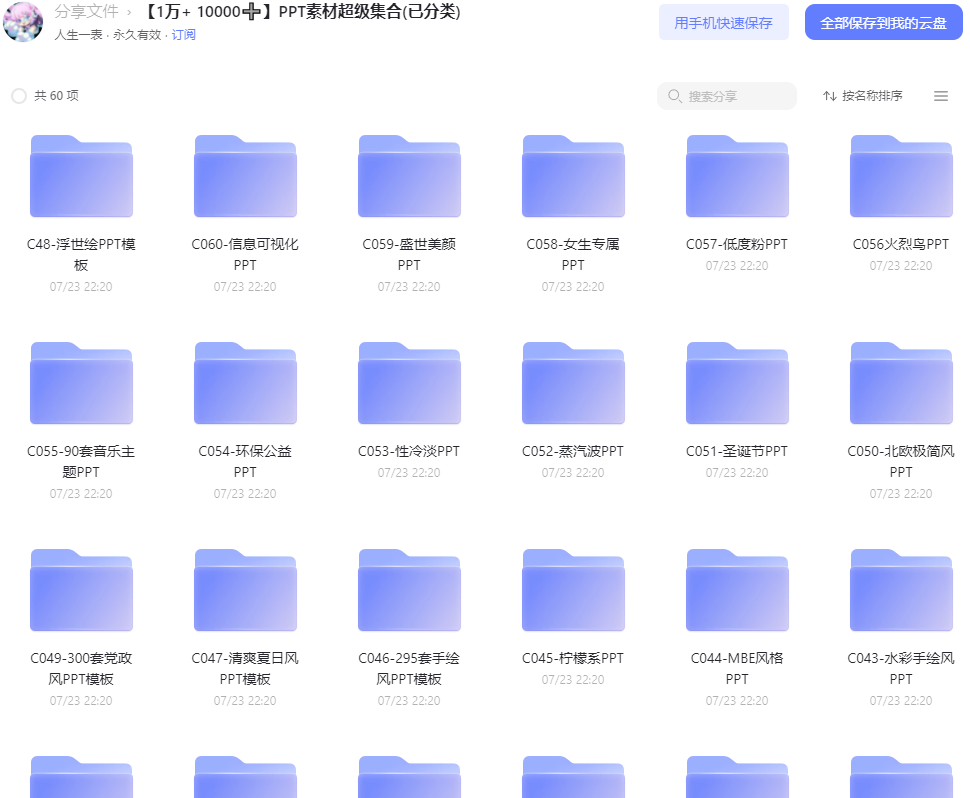Click the C051-圣诞节PPT folder name

[x=737, y=452]
